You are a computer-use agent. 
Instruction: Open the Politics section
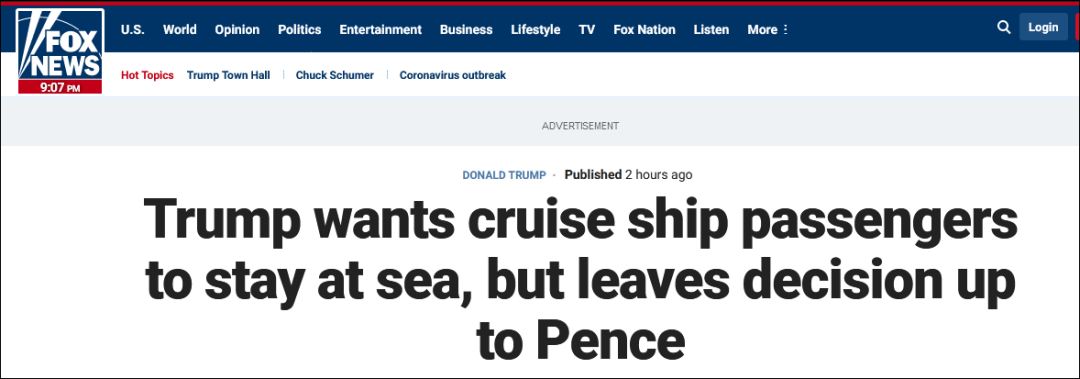[300, 30]
